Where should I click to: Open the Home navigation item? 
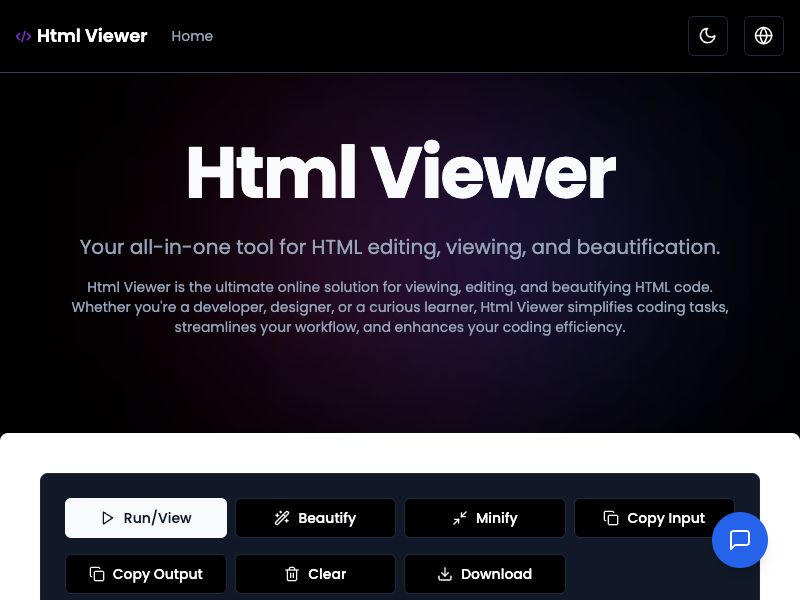pyautogui.click(x=192, y=36)
